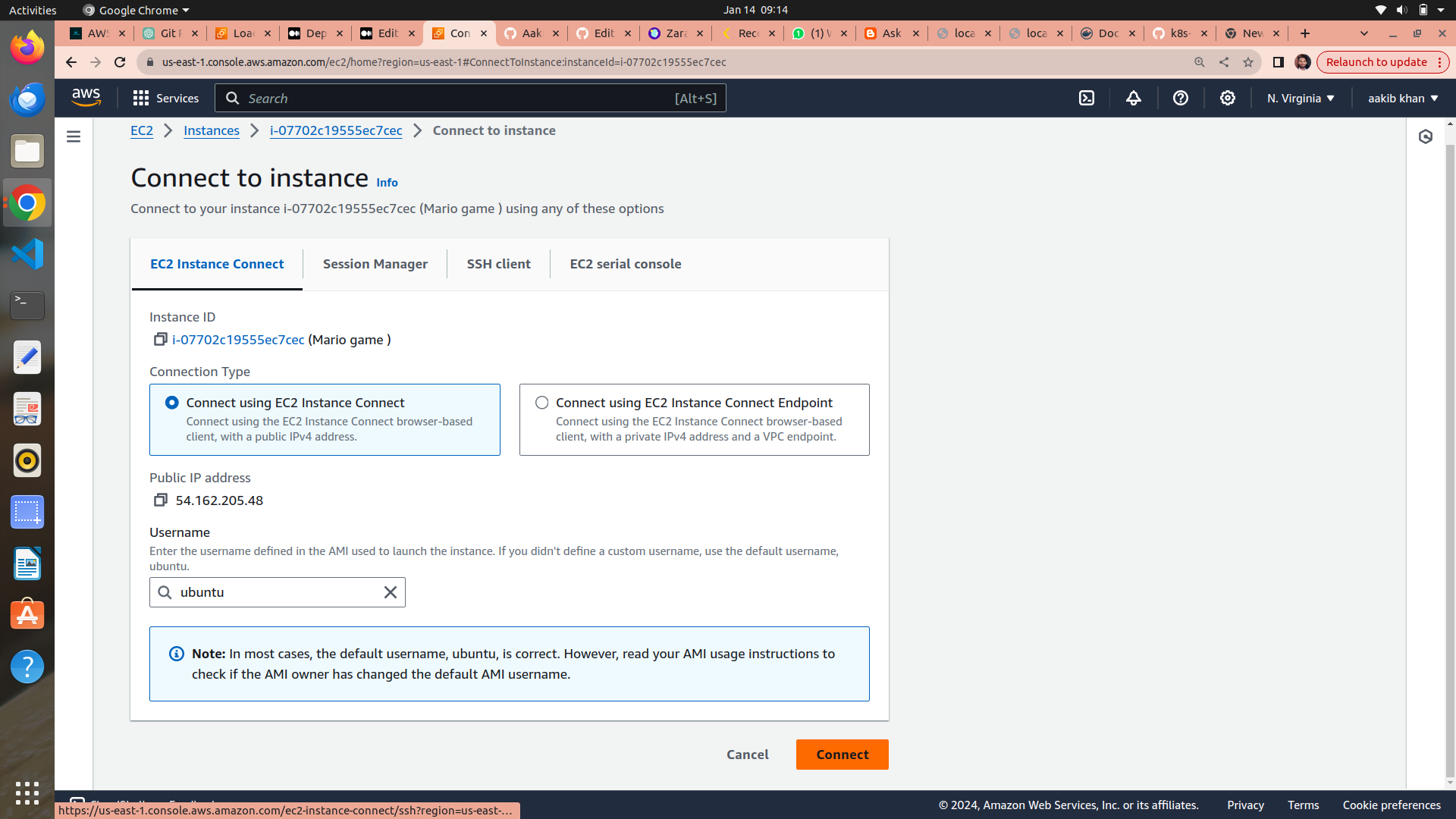Open the Privacy footer link

coord(1245,805)
